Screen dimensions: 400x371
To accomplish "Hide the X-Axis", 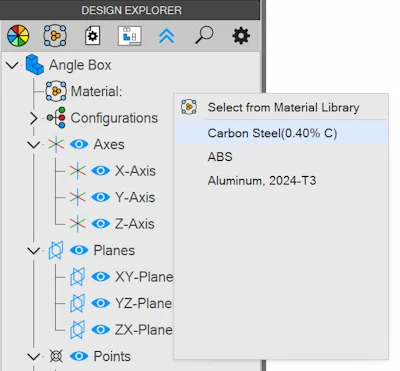I will pos(101,171).
